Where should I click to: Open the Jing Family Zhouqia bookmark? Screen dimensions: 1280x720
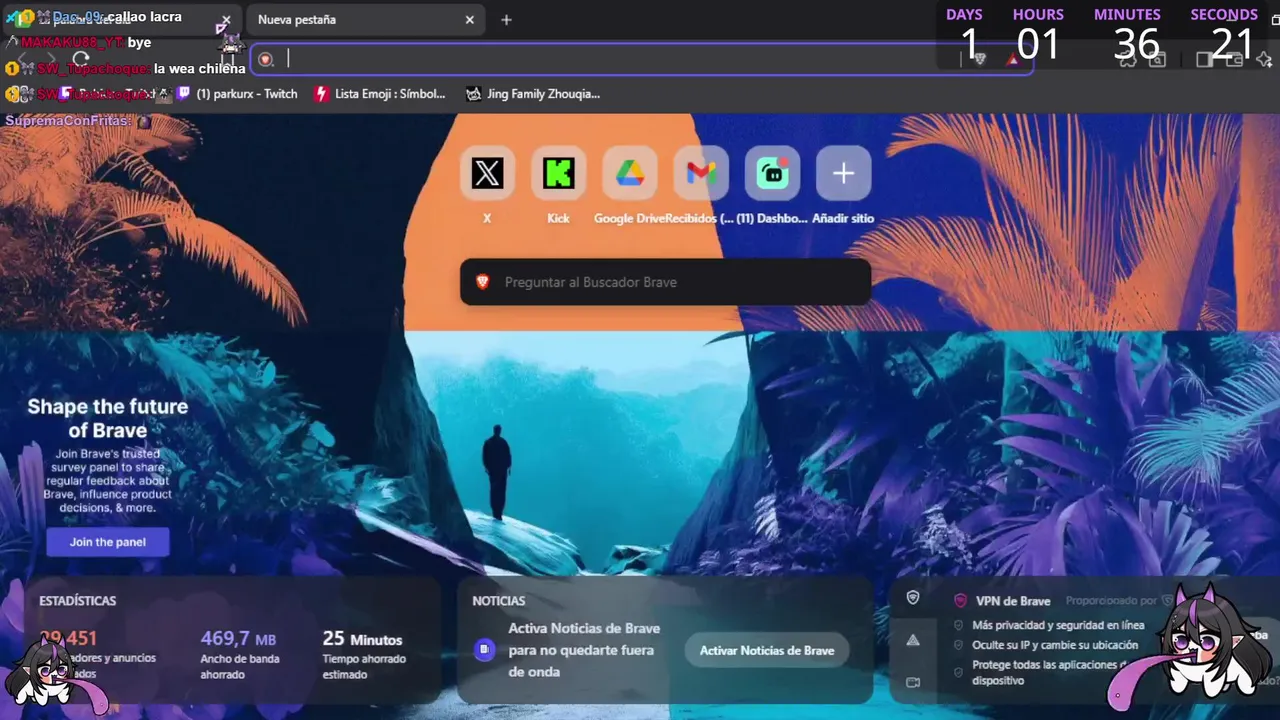pos(533,94)
